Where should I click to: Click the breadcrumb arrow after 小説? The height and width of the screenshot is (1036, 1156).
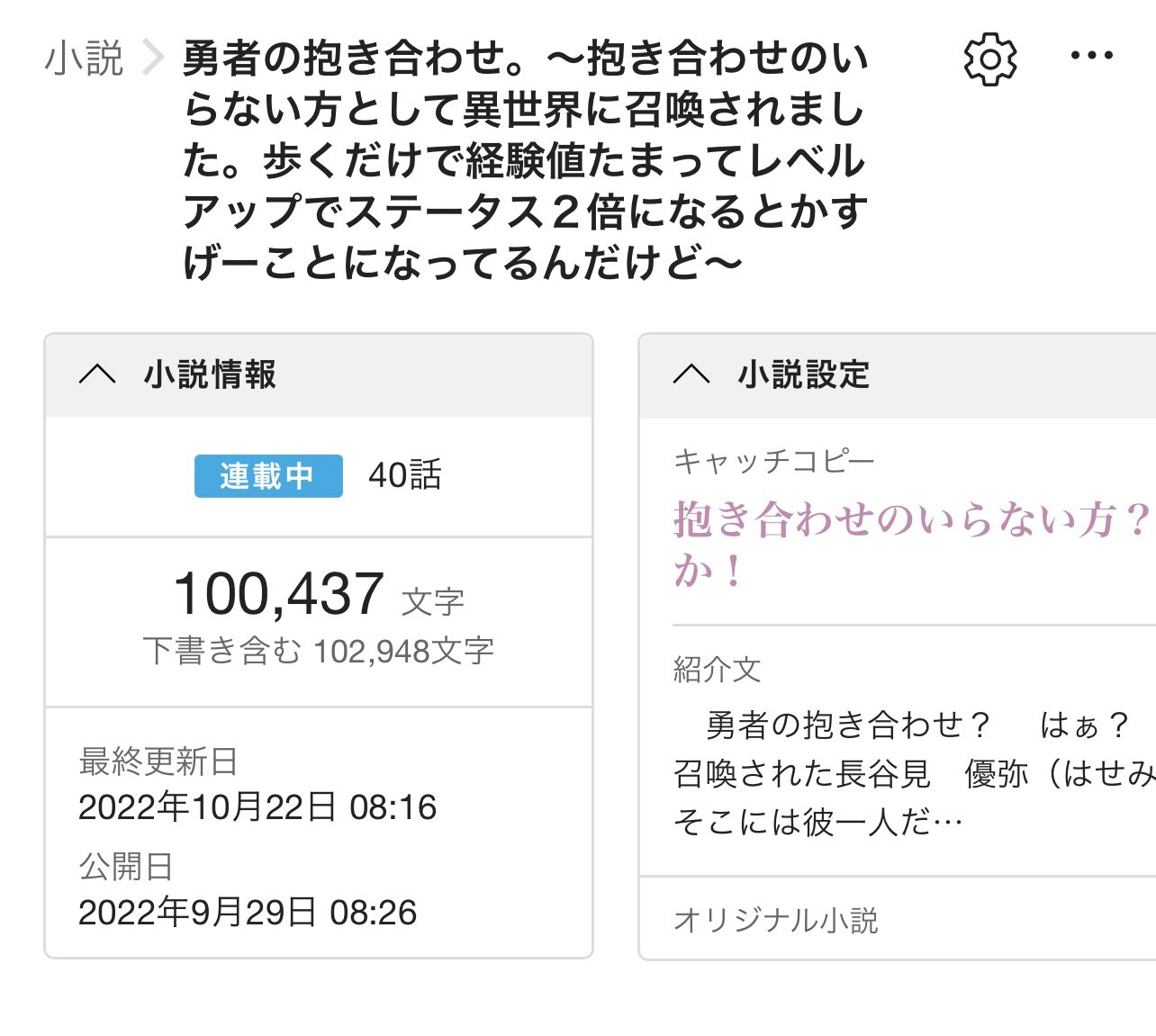[x=154, y=59]
